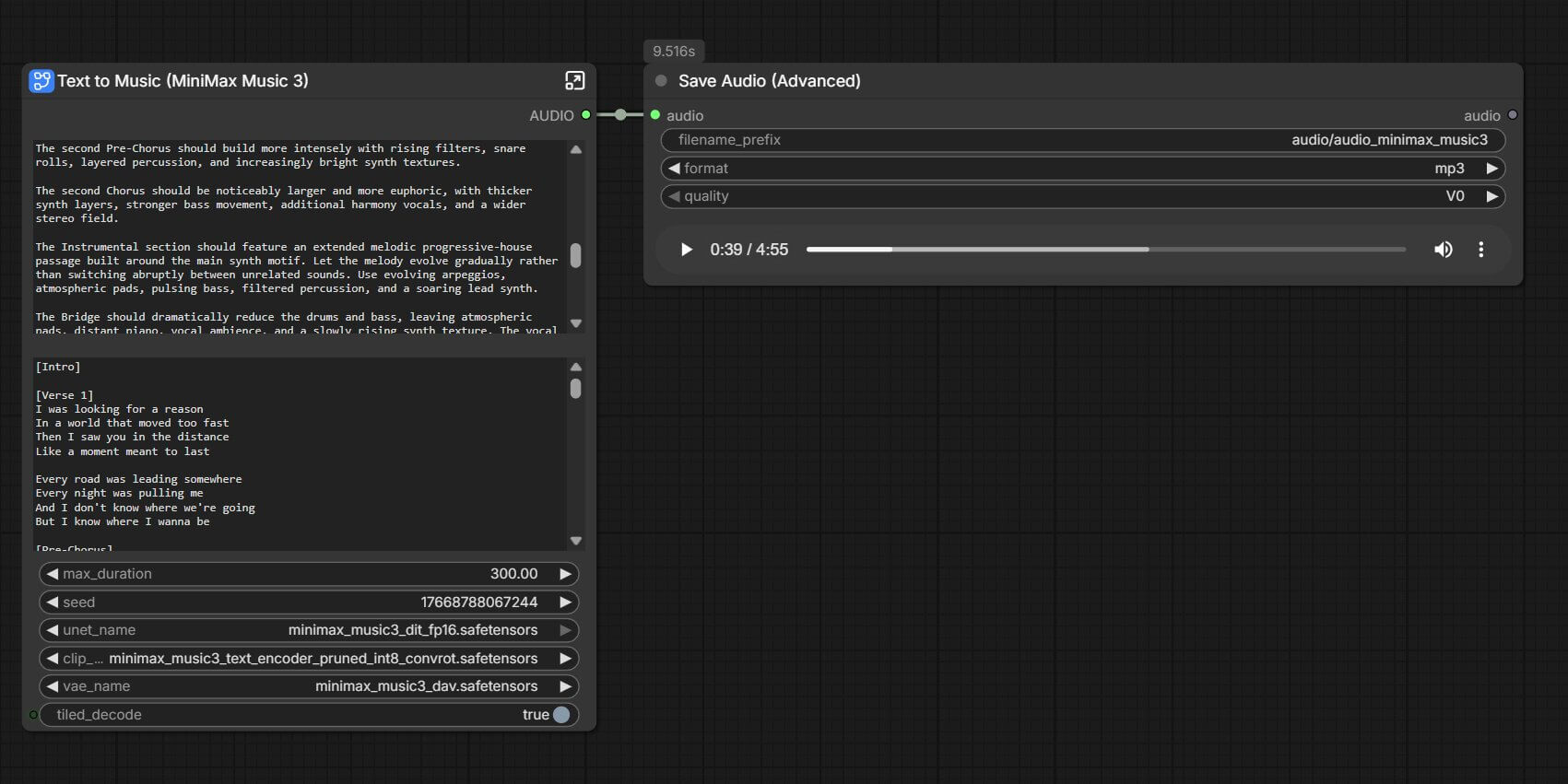Click the mp3 format value
Viewport: 1568px width, 784px height.
point(1449,169)
